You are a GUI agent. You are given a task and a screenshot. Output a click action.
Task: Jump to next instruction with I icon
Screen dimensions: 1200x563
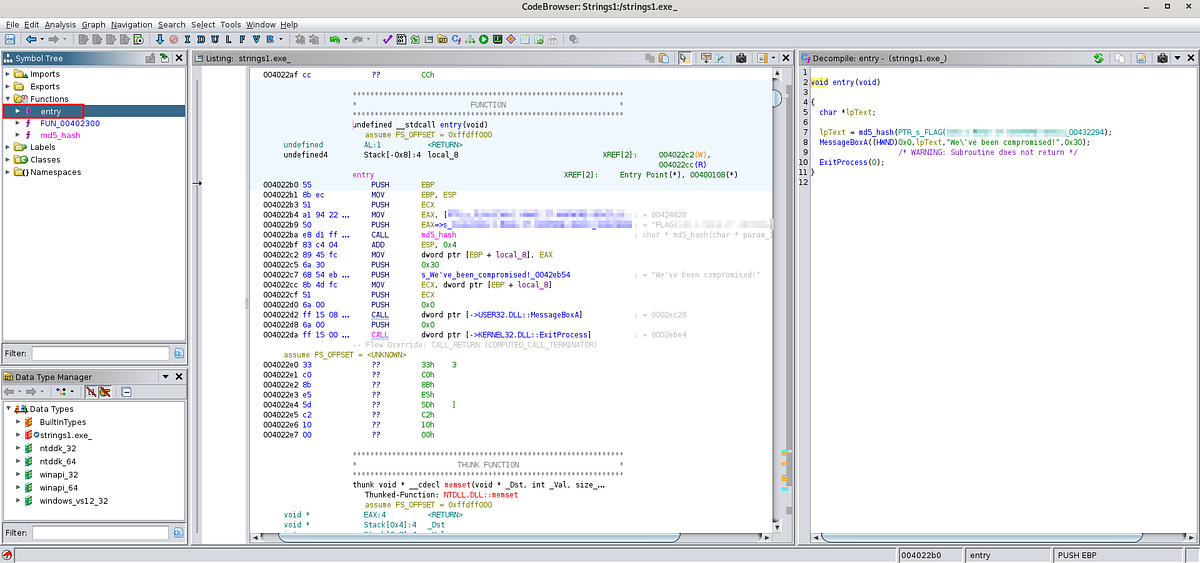pyautogui.click(x=187, y=39)
